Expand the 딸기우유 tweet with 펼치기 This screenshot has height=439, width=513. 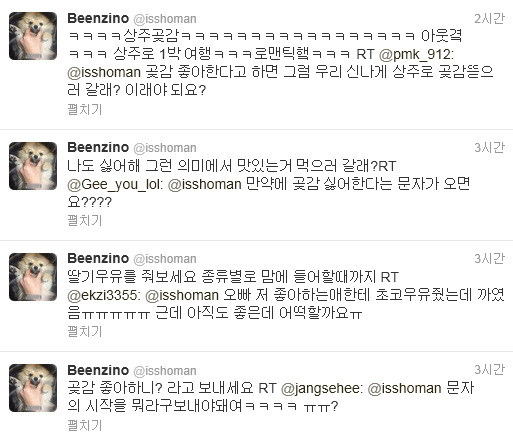pyautogui.click(x=85, y=331)
